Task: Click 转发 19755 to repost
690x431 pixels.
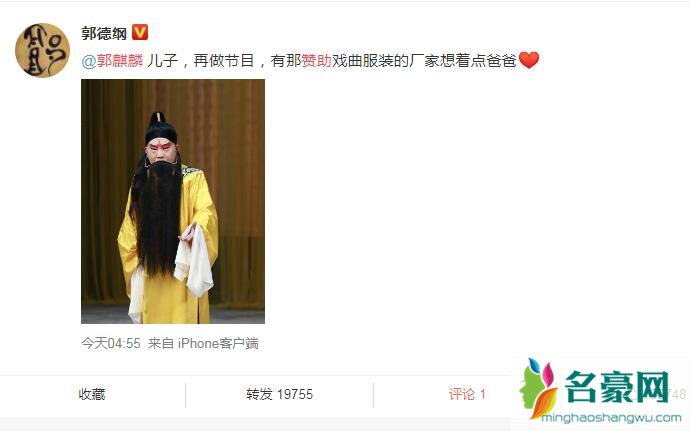Action: point(279,394)
